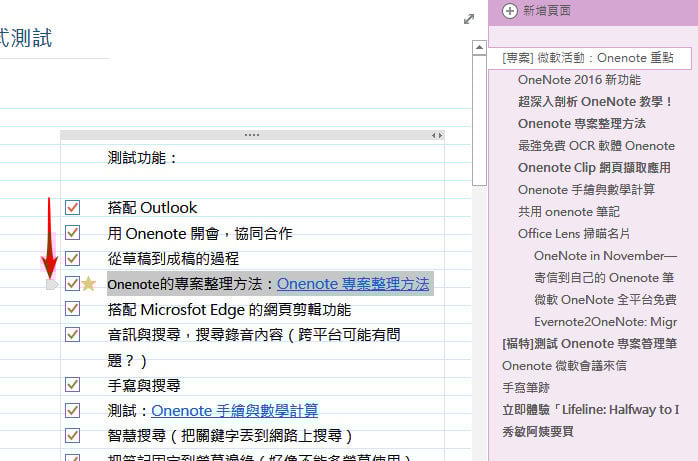
Task: Toggle the 用 Onenote 開會，協同合作 checkbox
Action: 72,233
